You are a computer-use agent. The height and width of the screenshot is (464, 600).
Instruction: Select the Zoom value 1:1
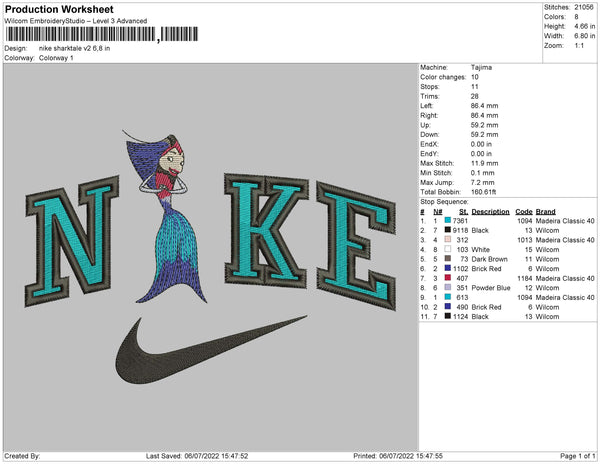pyautogui.click(x=579, y=46)
